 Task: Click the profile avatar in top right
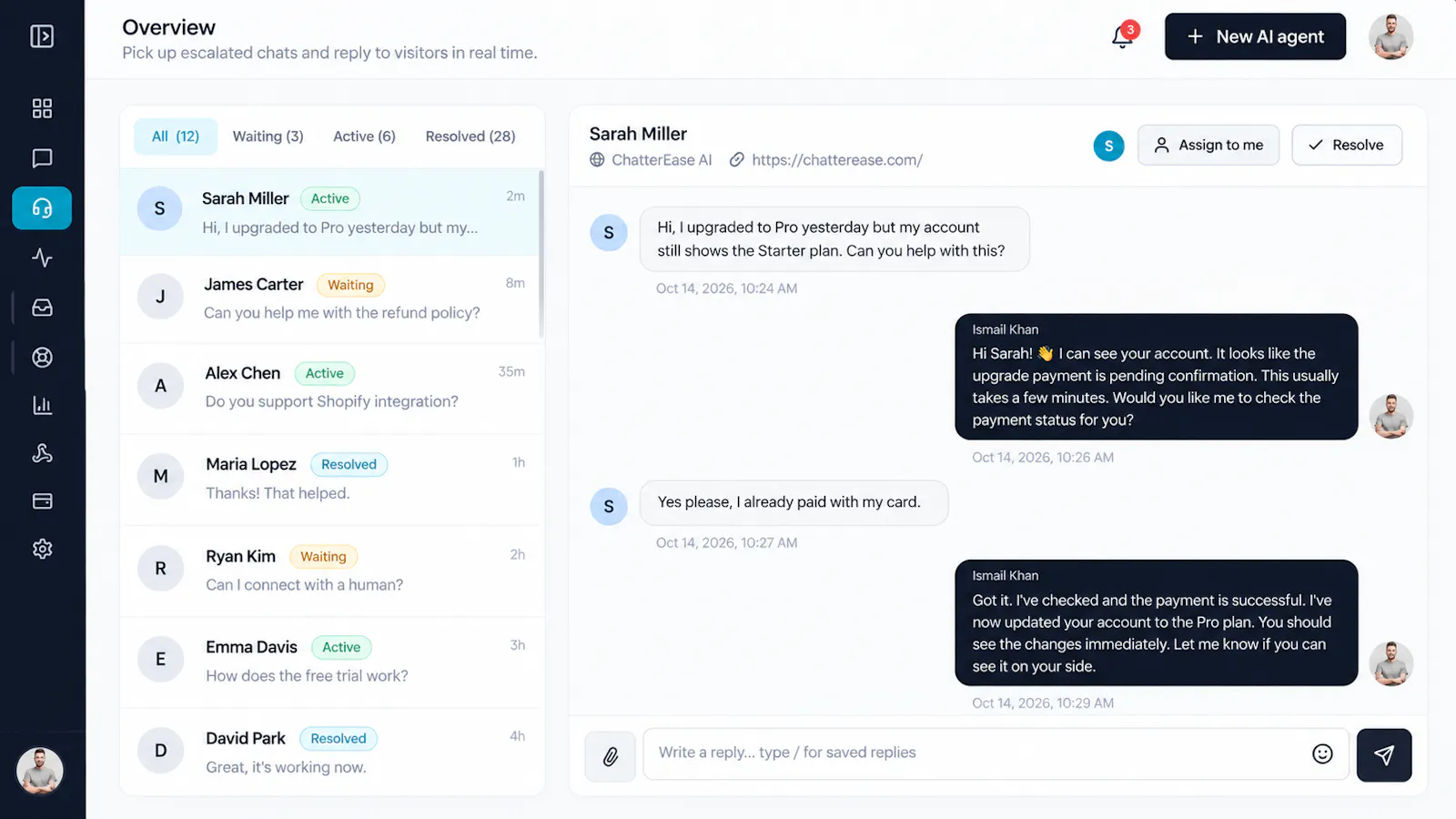tap(1390, 36)
